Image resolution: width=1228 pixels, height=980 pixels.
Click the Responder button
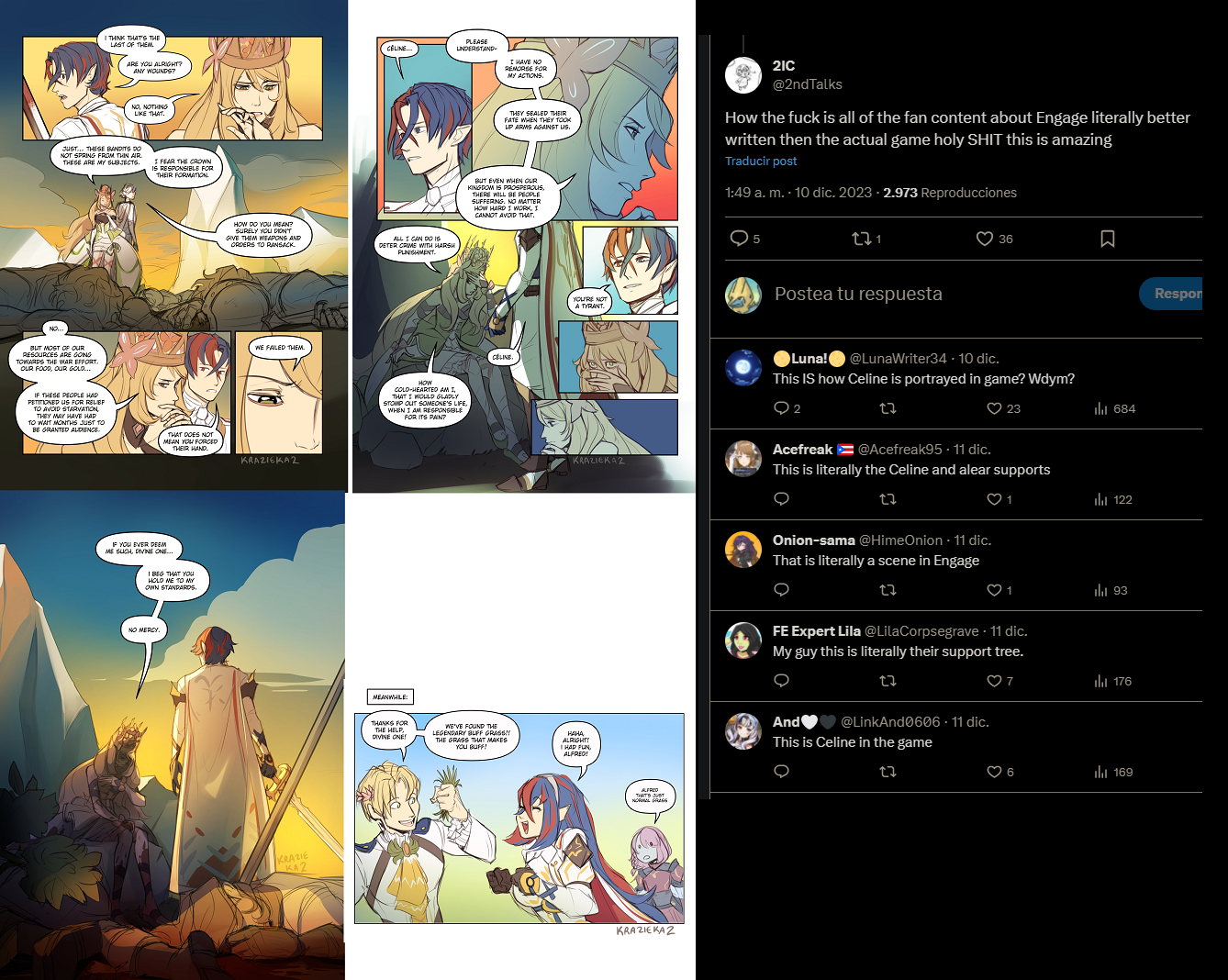click(1171, 294)
